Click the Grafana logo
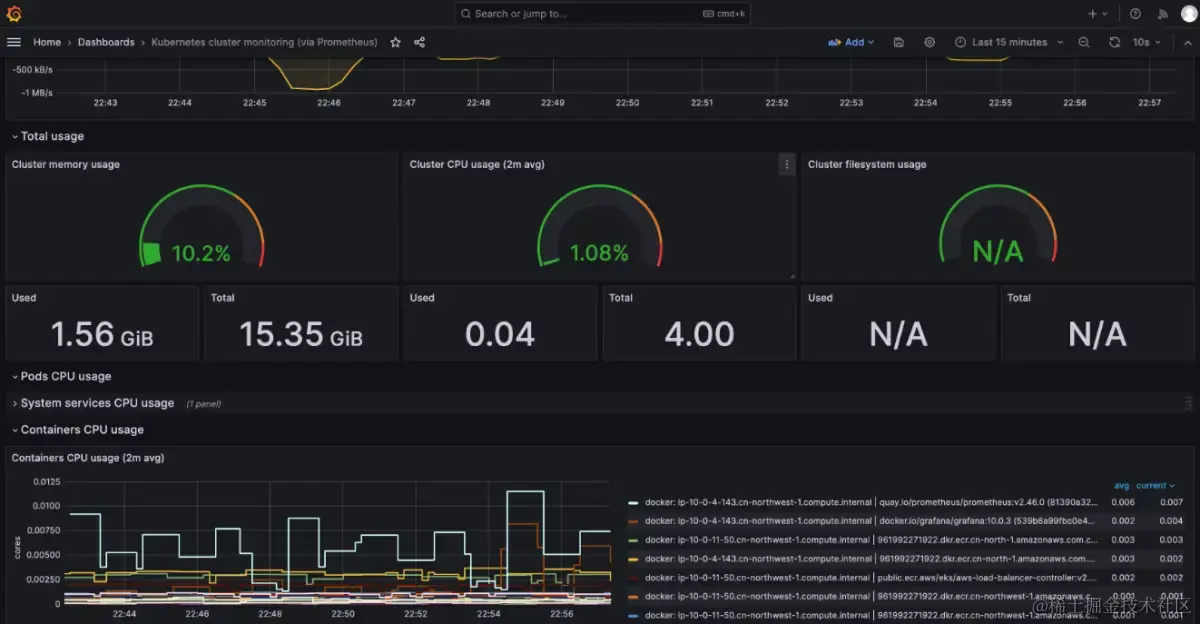The image size is (1200, 624). click(x=14, y=14)
